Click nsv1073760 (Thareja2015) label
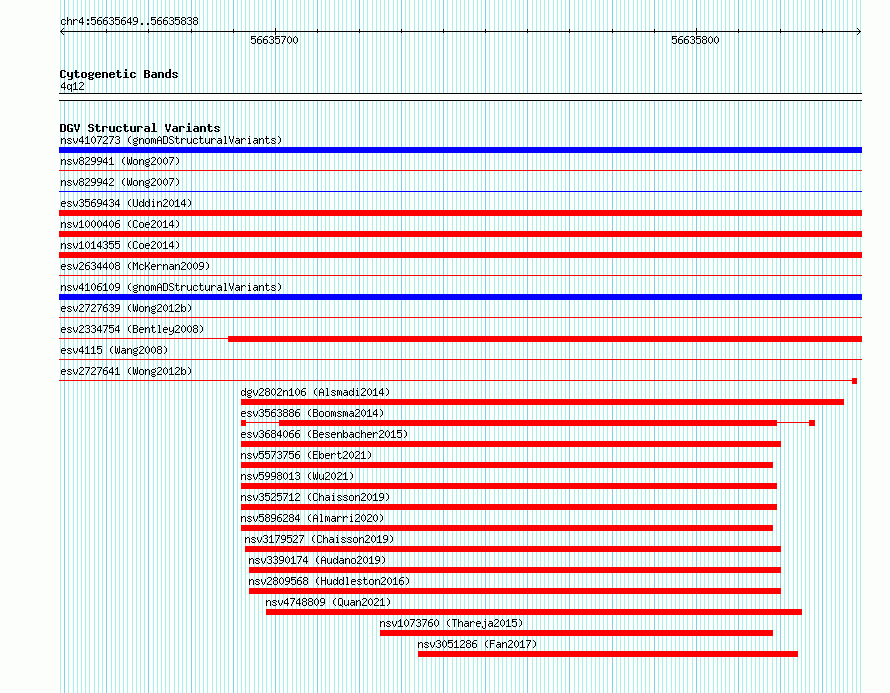This screenshot has height=693, width=890. 451,623
